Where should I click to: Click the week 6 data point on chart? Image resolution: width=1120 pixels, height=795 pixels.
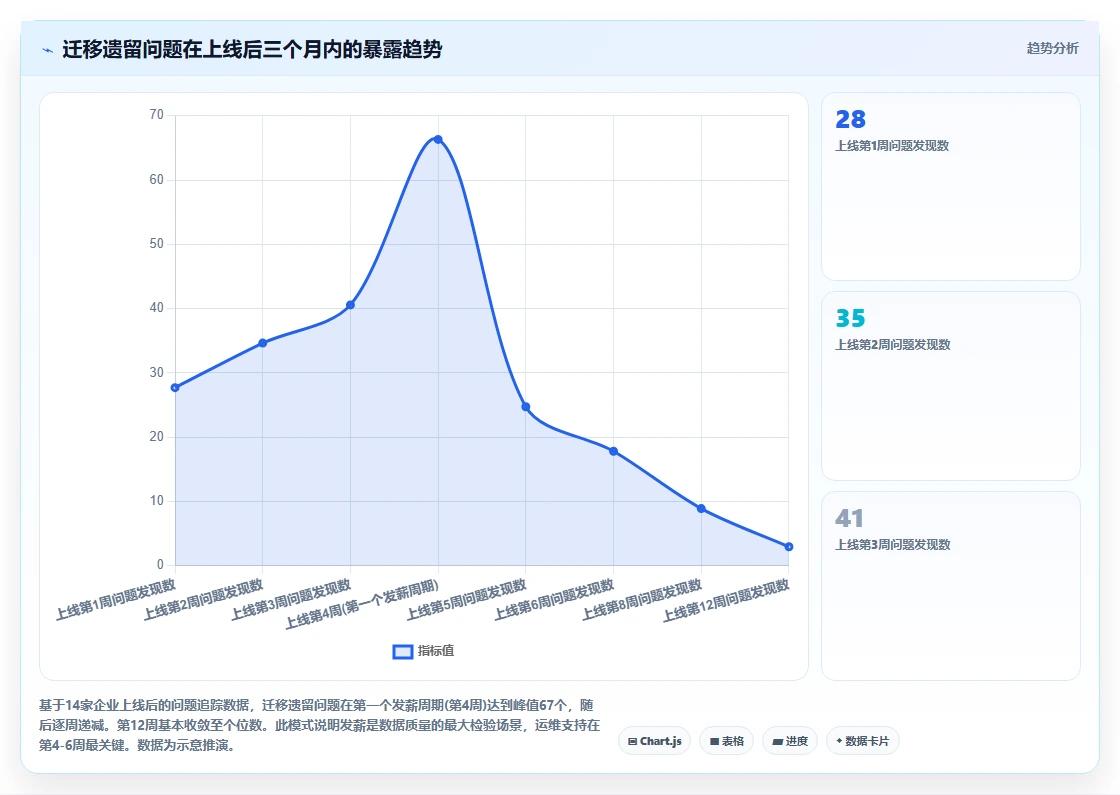[614, 451]
